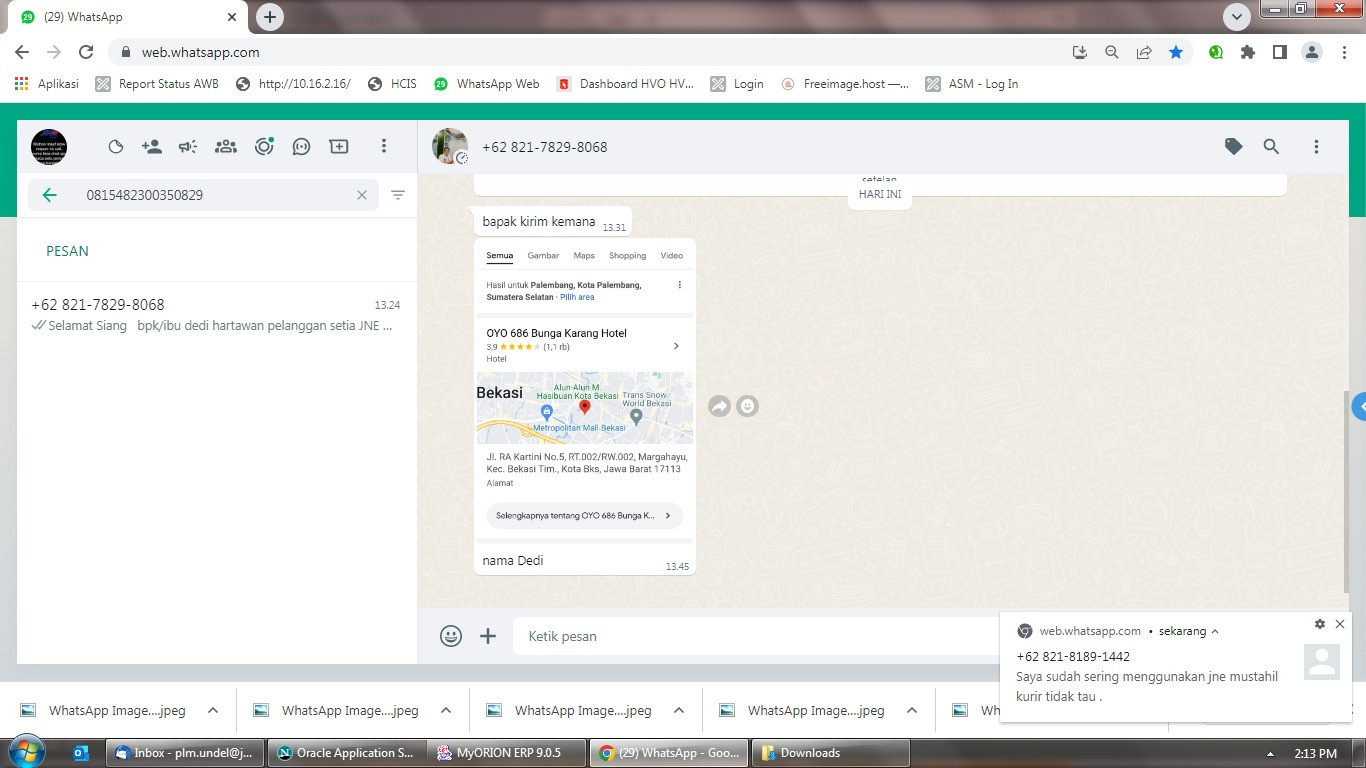Click the zoom magnifier icon in address bar

[x=1111, y=52]
